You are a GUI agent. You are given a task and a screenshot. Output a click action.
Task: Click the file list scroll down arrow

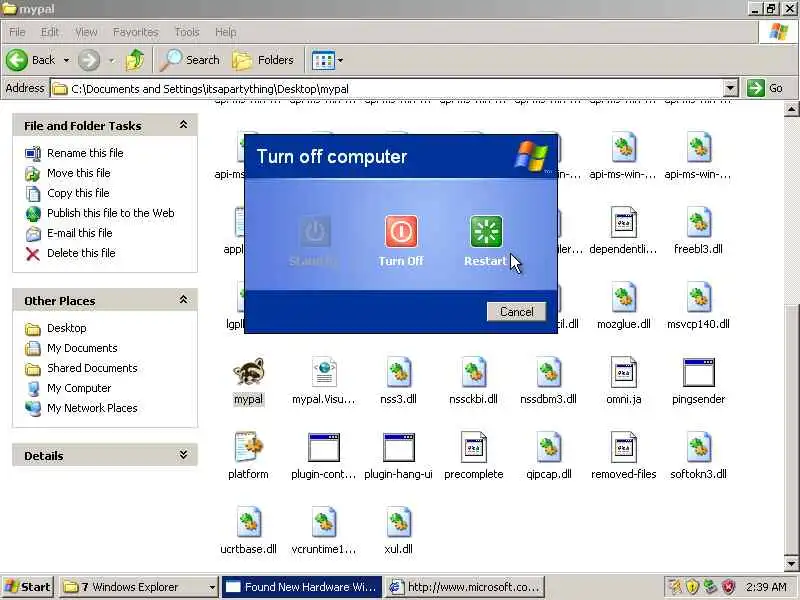(791, 564)
